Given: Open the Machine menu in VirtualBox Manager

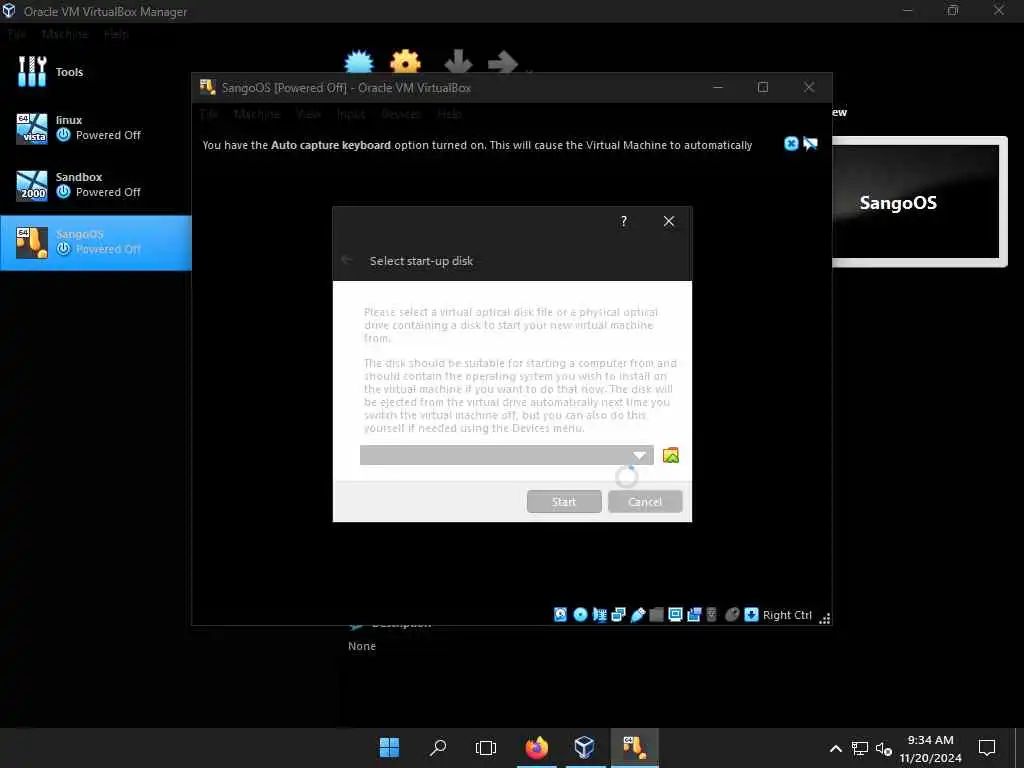Looking at the screenshot, I should (x=65, y=34).
